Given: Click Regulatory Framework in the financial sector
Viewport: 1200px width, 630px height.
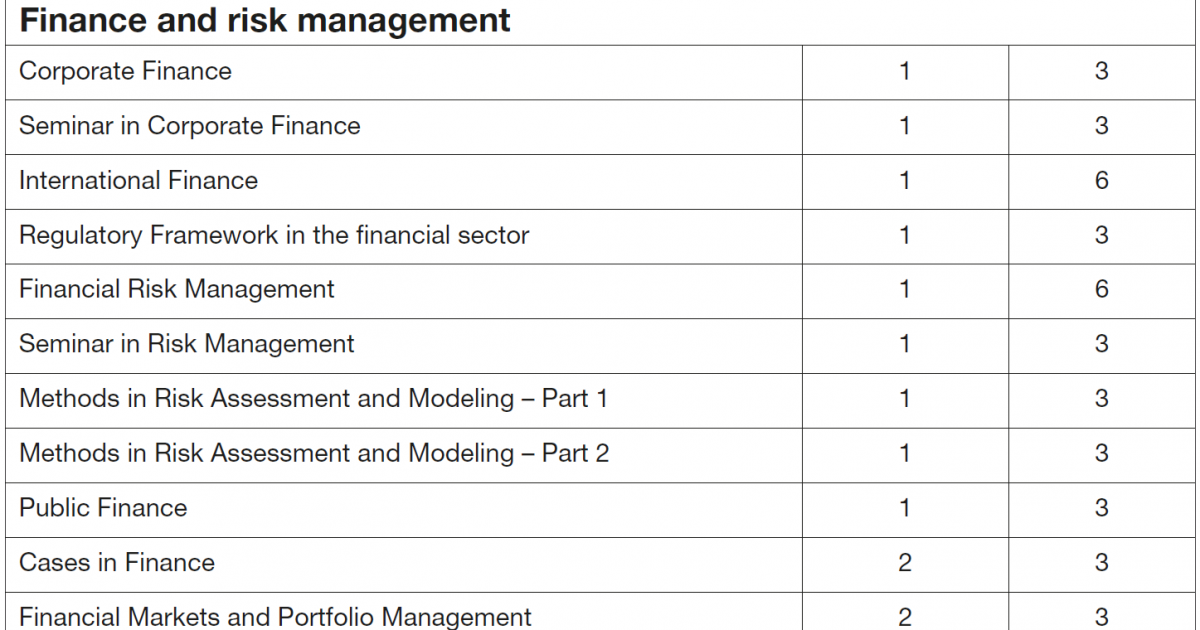Looking at the screenshot, I should [274, 235].
